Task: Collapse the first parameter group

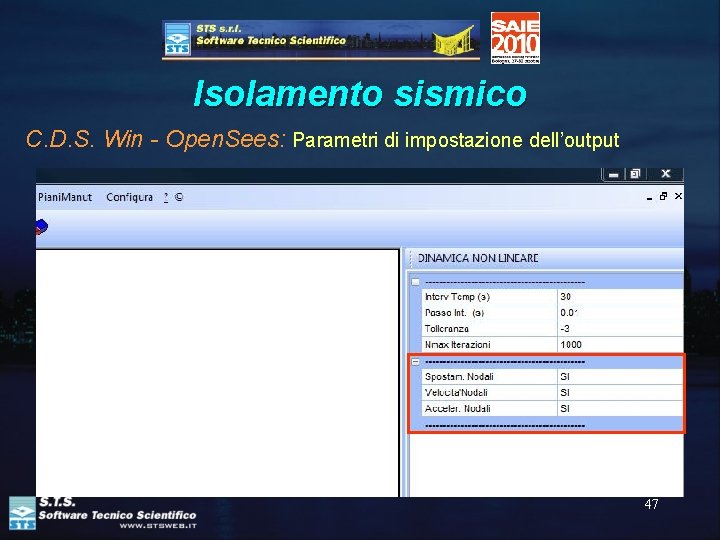Action: pyautogui.click(x=416, y=282)
